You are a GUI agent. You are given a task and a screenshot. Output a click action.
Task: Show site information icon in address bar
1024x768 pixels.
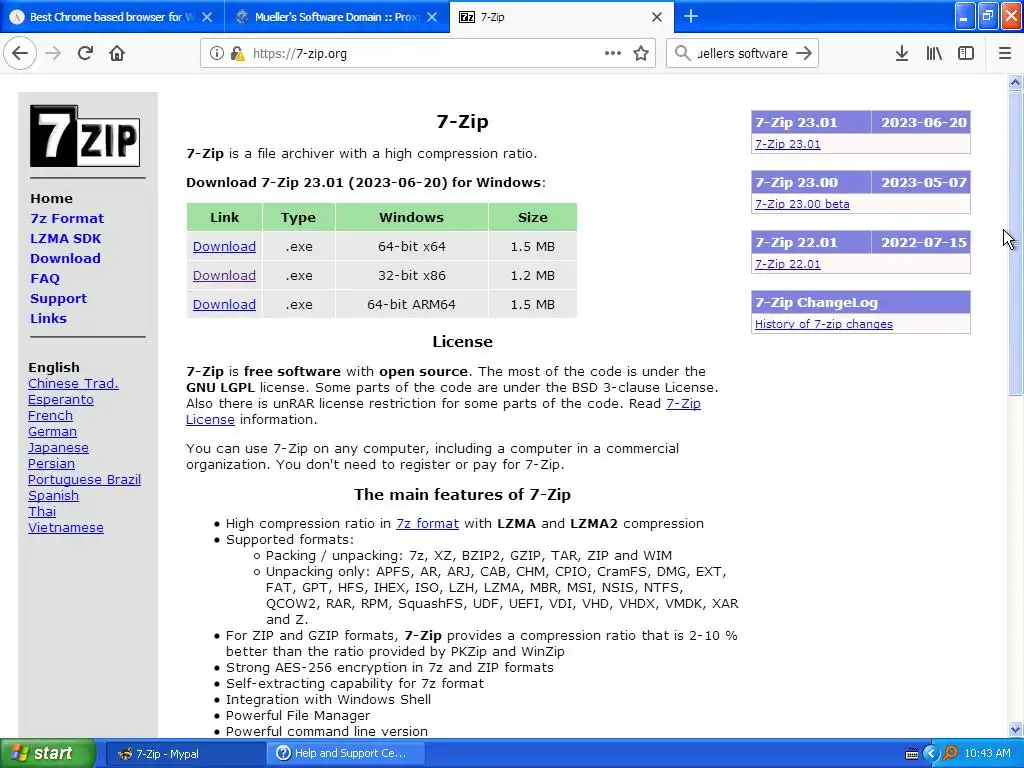point(216,54)
